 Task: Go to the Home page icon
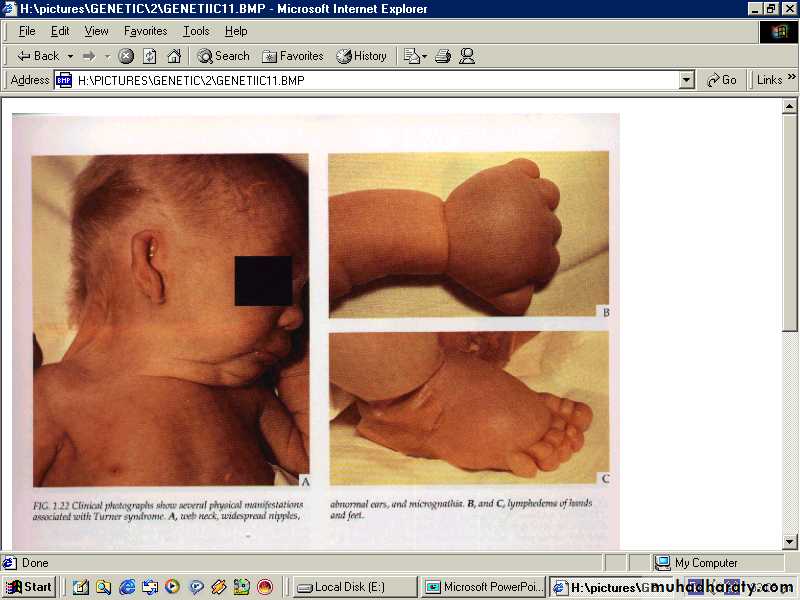pyautogui.click(x=174, y=56)
